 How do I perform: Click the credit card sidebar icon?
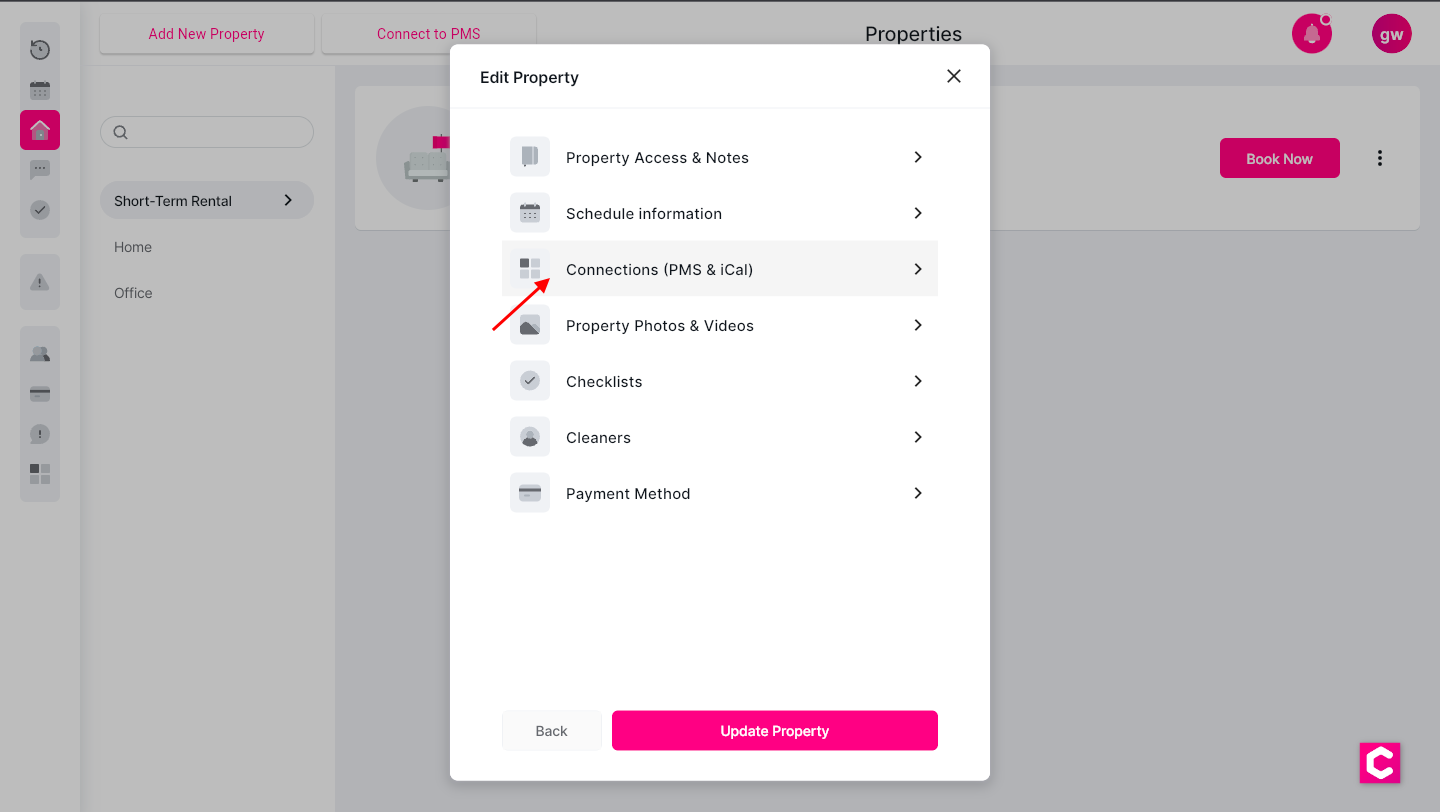(x=40, y=394)
